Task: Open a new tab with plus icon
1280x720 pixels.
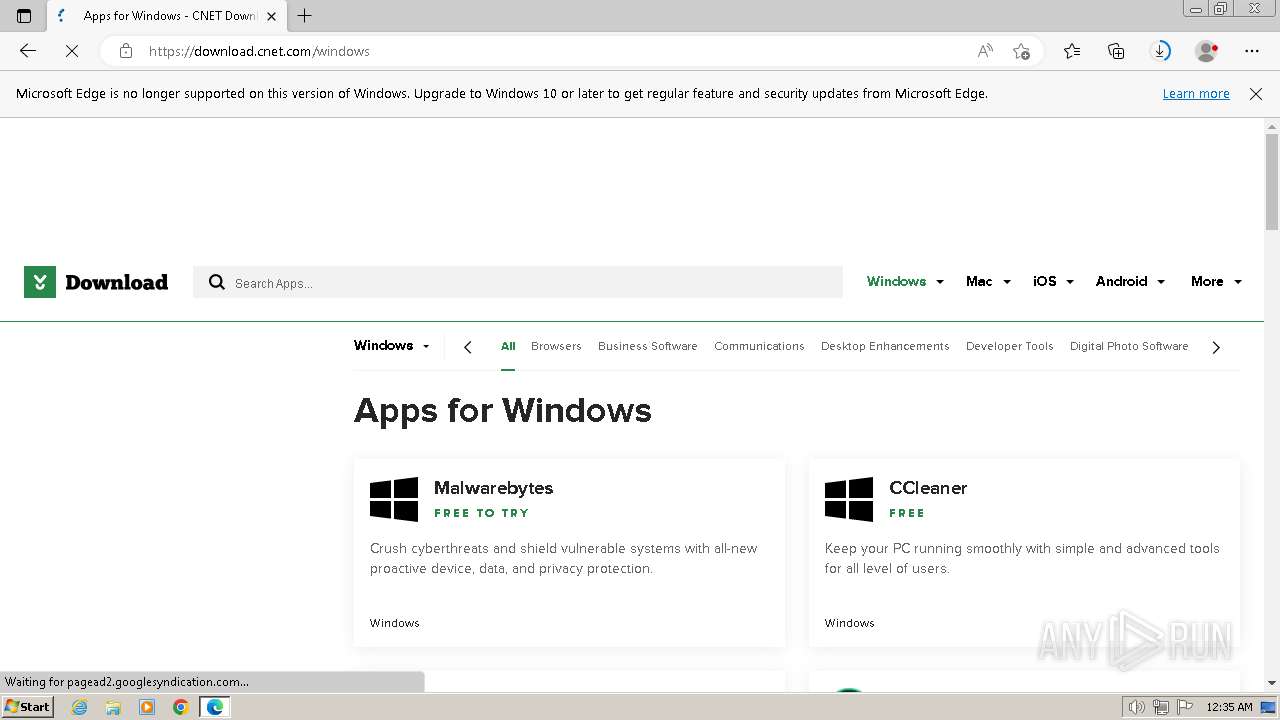Action: pyautogui.click(x=305, y=16)
